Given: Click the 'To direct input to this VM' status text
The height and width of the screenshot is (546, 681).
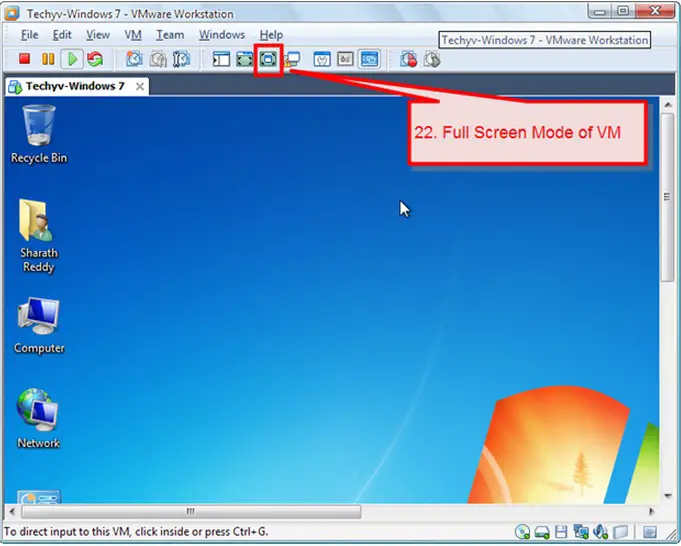Looking at the screenshot, I should pos(136,532).
